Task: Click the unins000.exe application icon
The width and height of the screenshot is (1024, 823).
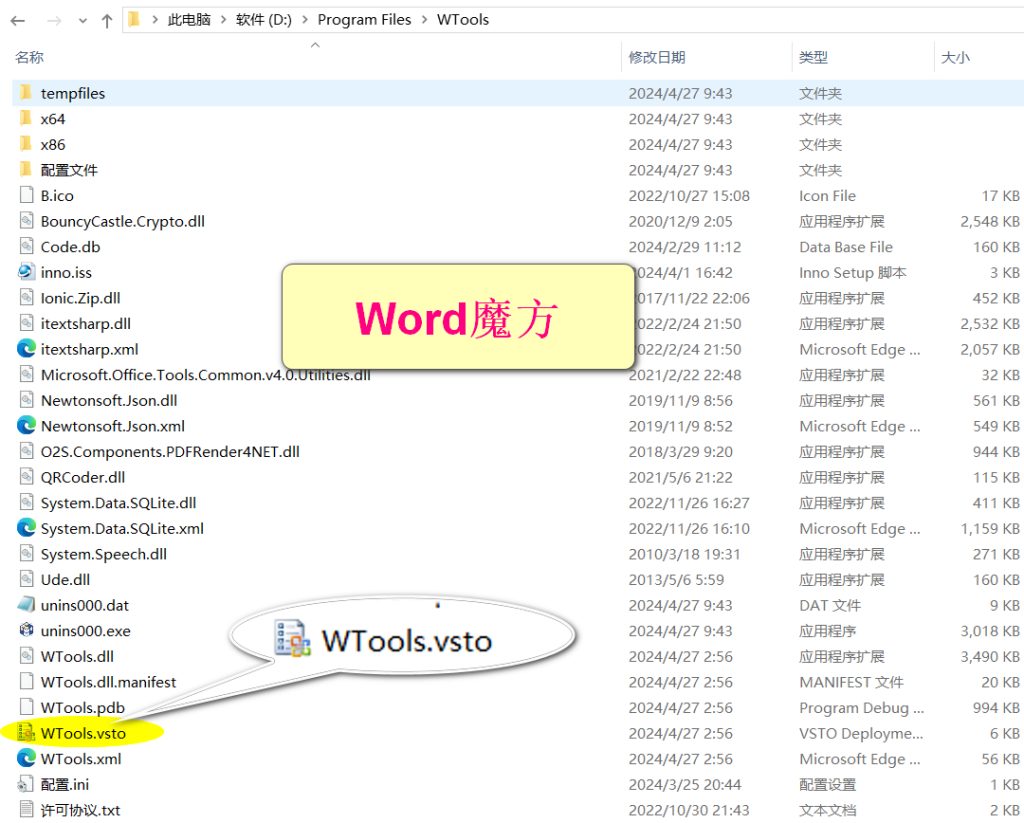Action: [28, 631]
